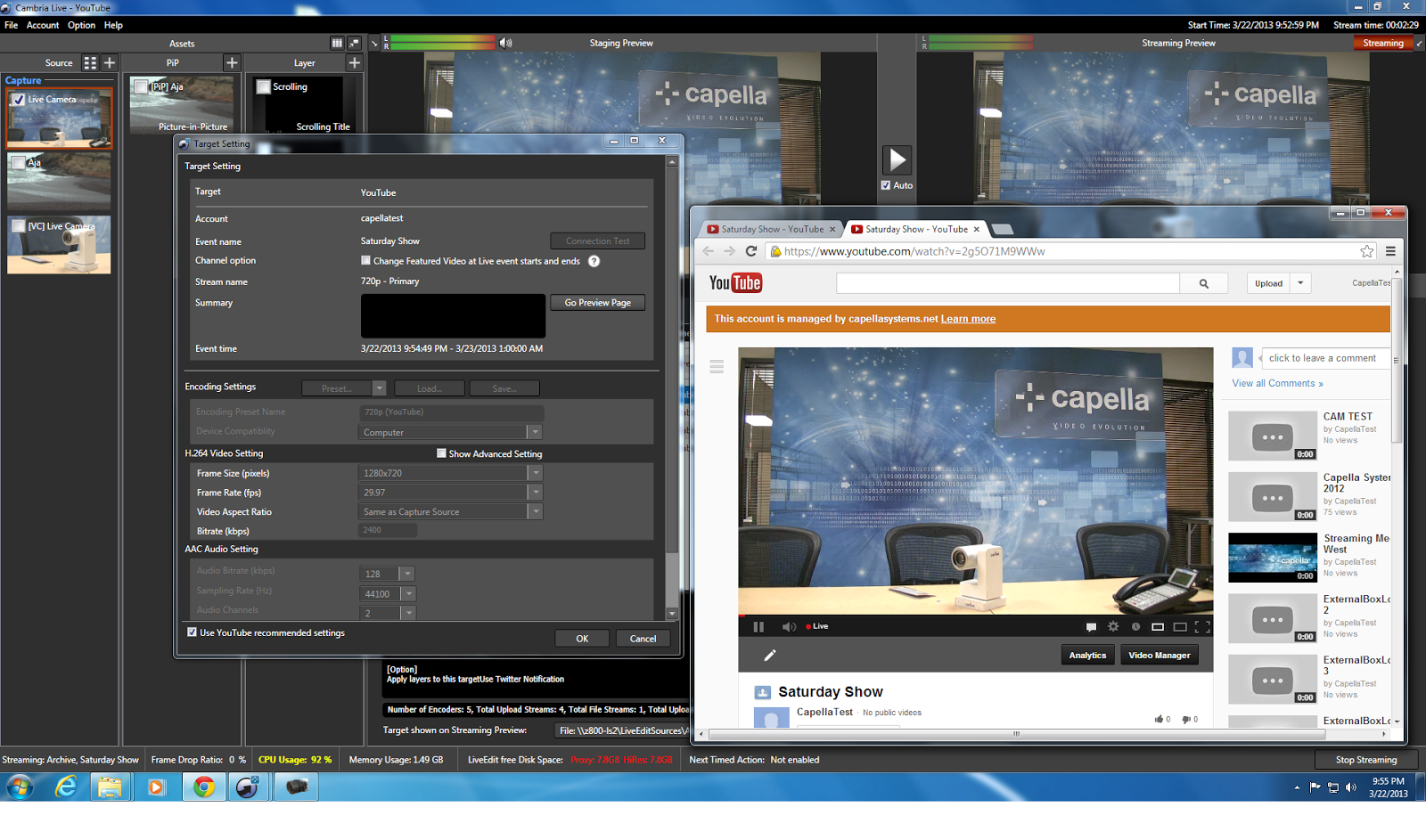1426x840 pixels.
Task: Expand Sampling Rate 44100 dropdown
Action: [x=408, y=593]
